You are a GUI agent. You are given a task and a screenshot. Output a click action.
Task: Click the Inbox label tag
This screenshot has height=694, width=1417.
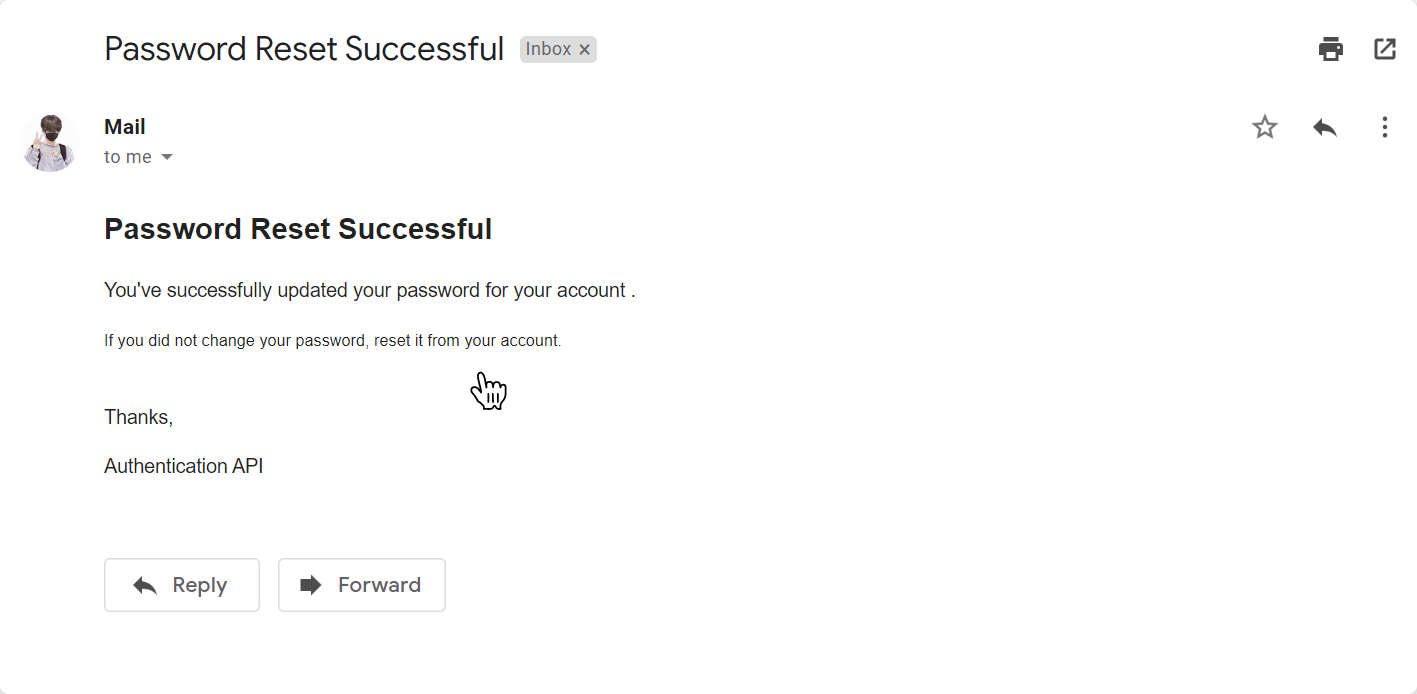[x=548, y=49]
